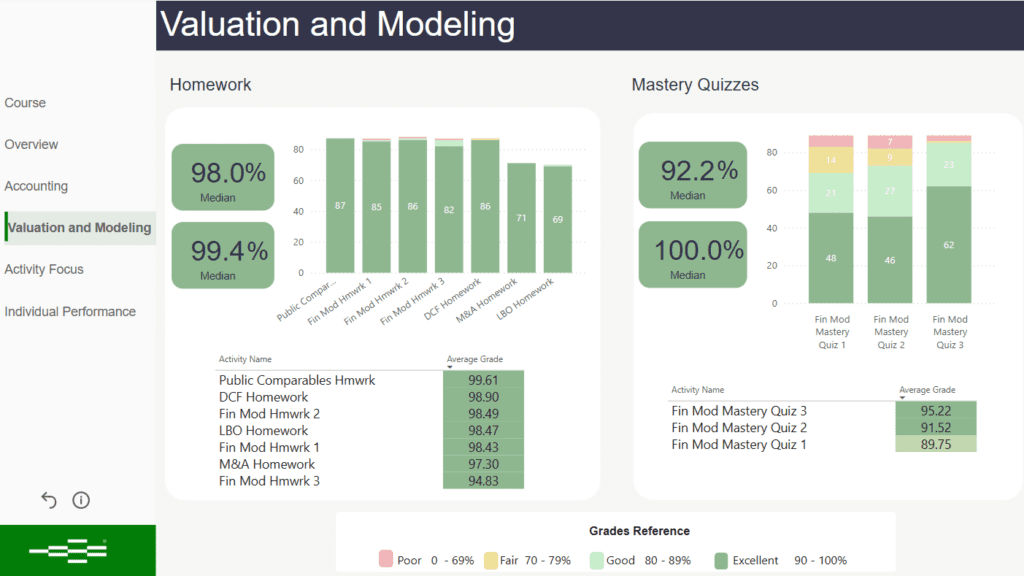Open the info icon in sidebar
Screen dimensions: 1024x576
82,500
